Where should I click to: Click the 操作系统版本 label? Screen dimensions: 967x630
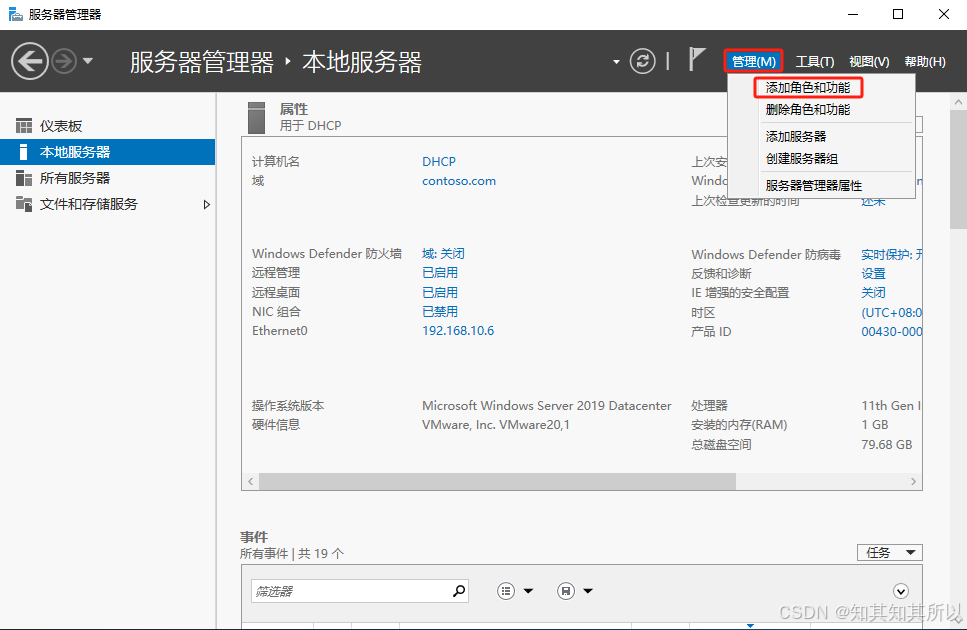(288, 406)
